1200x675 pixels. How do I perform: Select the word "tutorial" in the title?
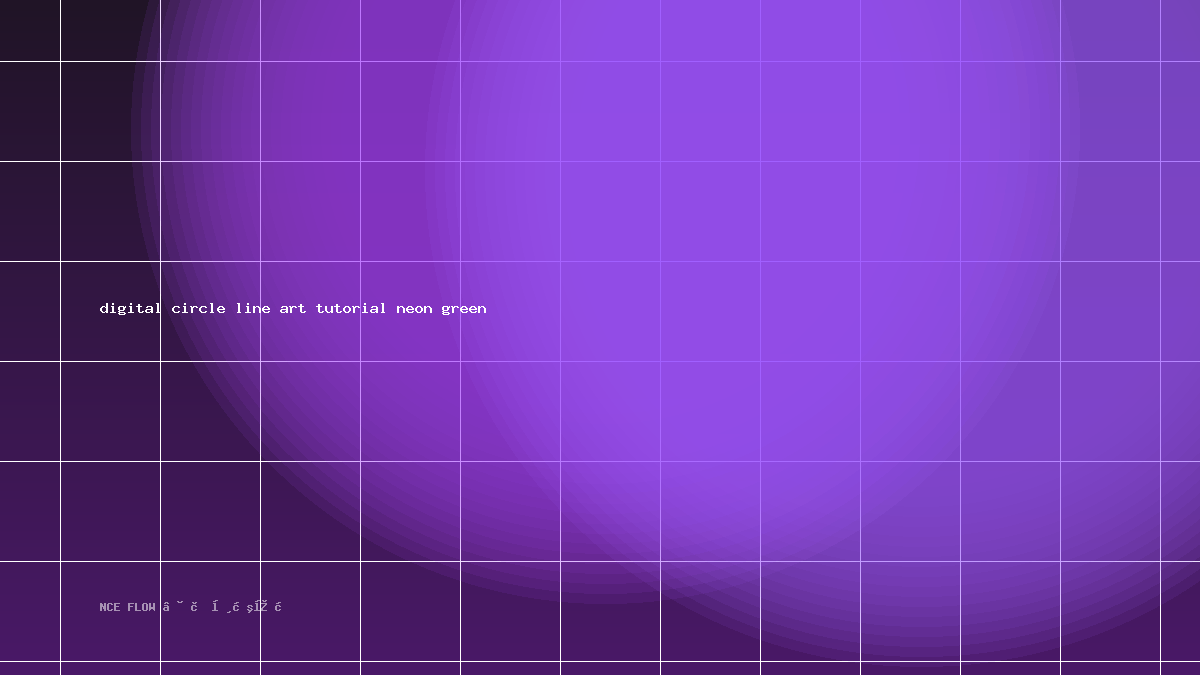pyautogui.click(x=351, y=308)
